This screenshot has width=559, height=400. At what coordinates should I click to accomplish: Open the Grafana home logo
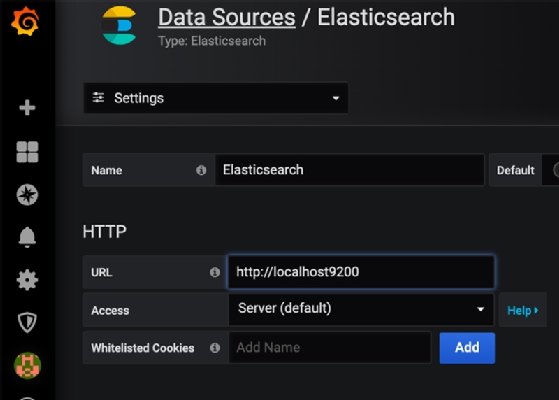(25, 21)
